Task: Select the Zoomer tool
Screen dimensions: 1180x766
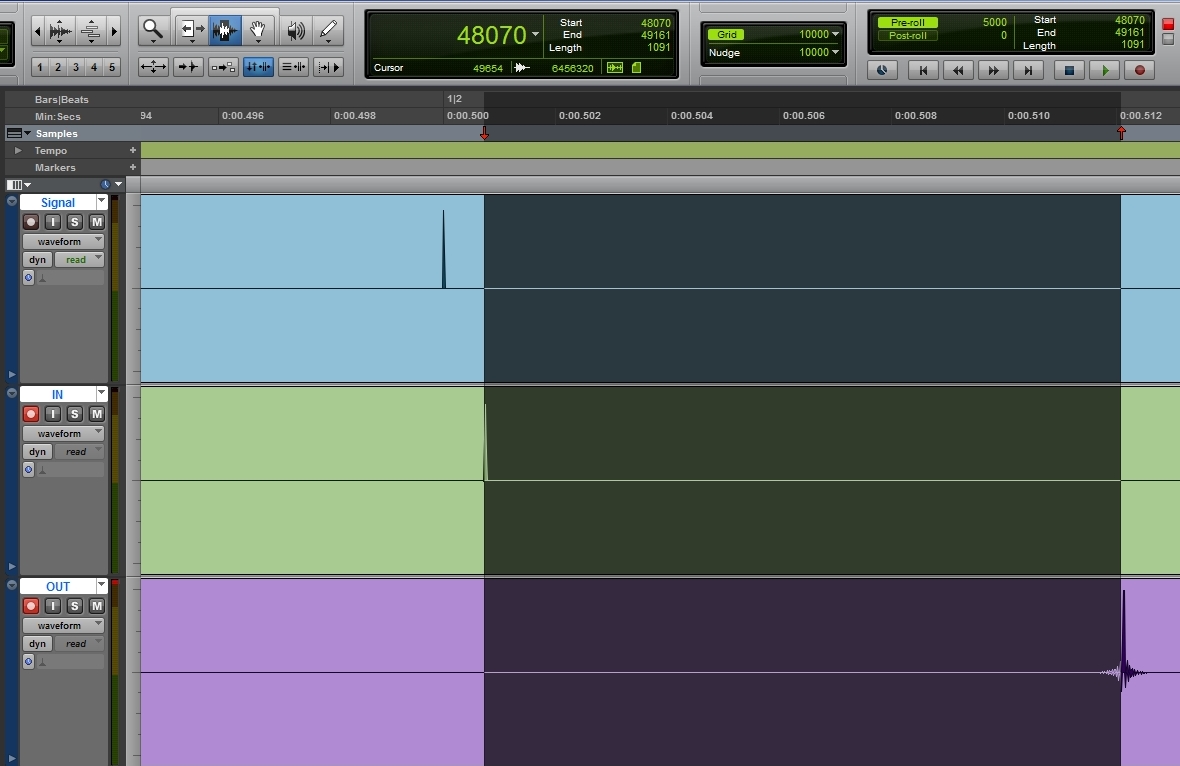Action: click(153, 31)
